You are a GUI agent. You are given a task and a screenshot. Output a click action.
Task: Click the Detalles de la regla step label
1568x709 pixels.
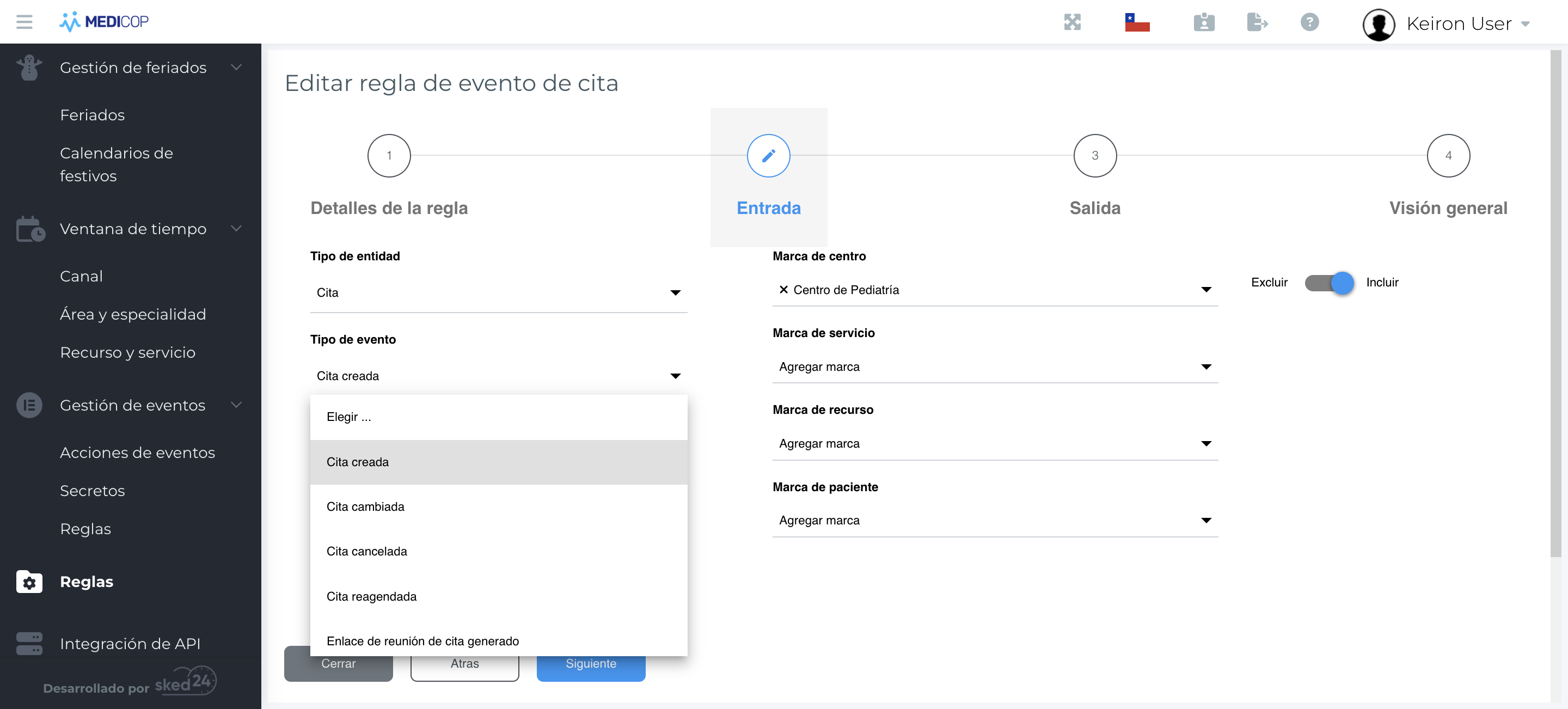[x=389, y=208]
